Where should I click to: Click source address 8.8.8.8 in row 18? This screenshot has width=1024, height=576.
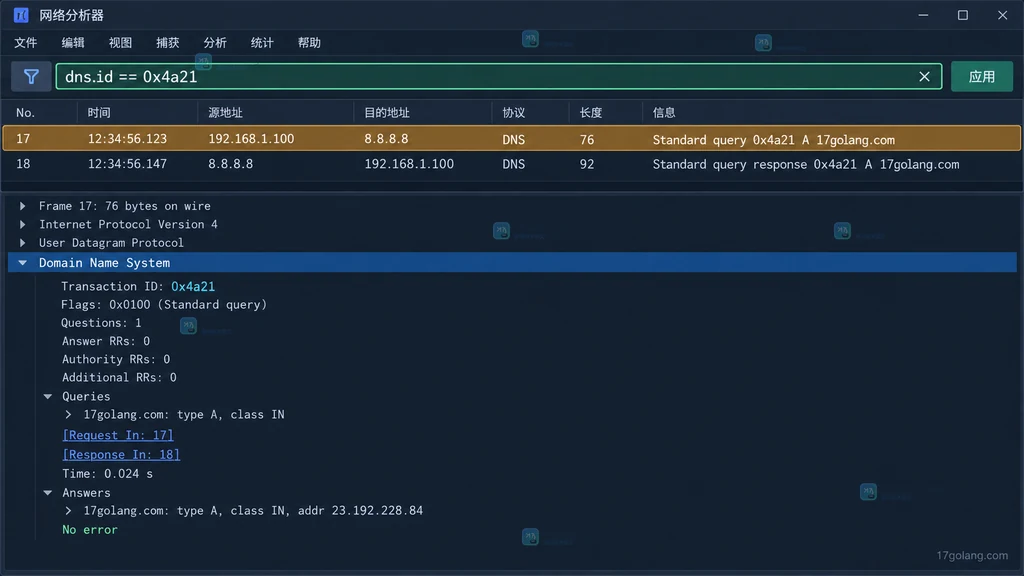pyautogui.click(x=231, y=164)
